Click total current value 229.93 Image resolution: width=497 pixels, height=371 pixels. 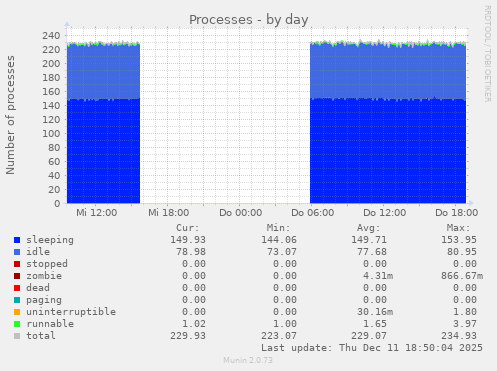click(x=188, y=336)
